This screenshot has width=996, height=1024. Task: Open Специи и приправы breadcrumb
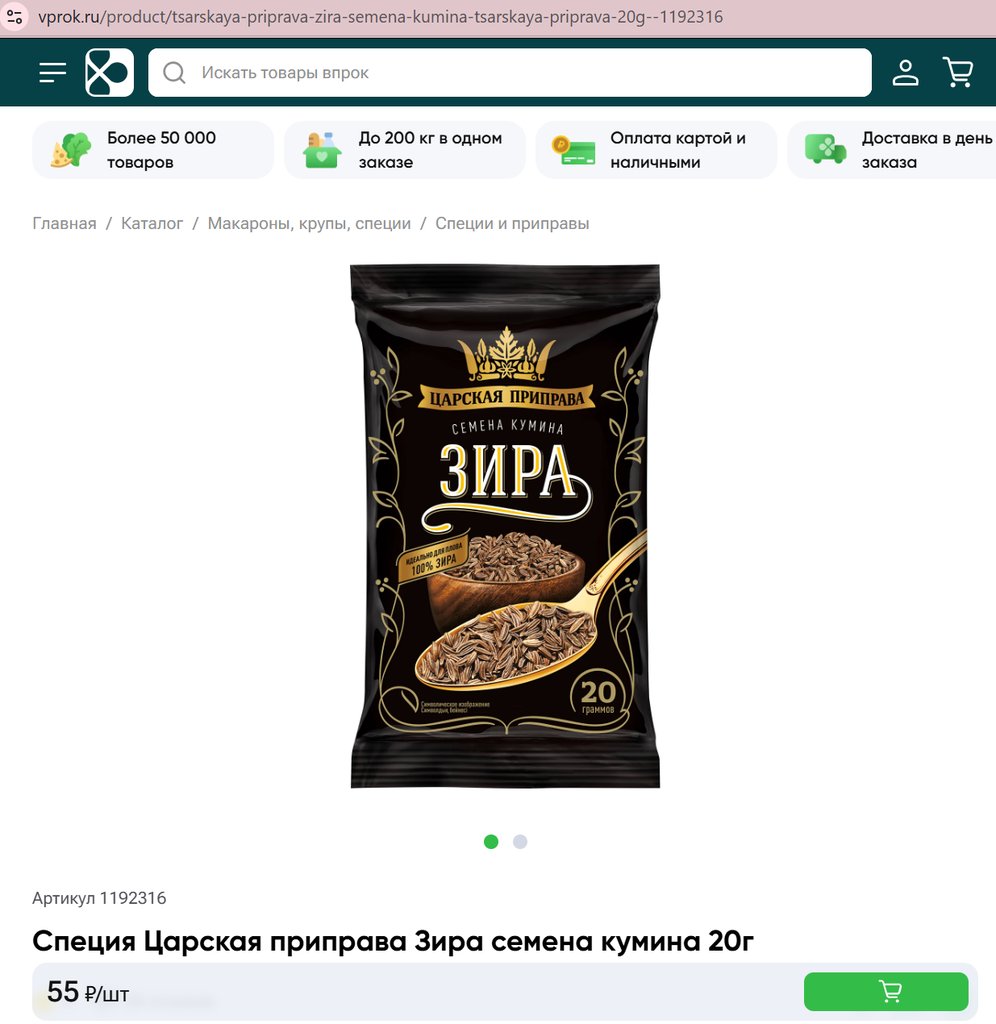click(512, 223)
